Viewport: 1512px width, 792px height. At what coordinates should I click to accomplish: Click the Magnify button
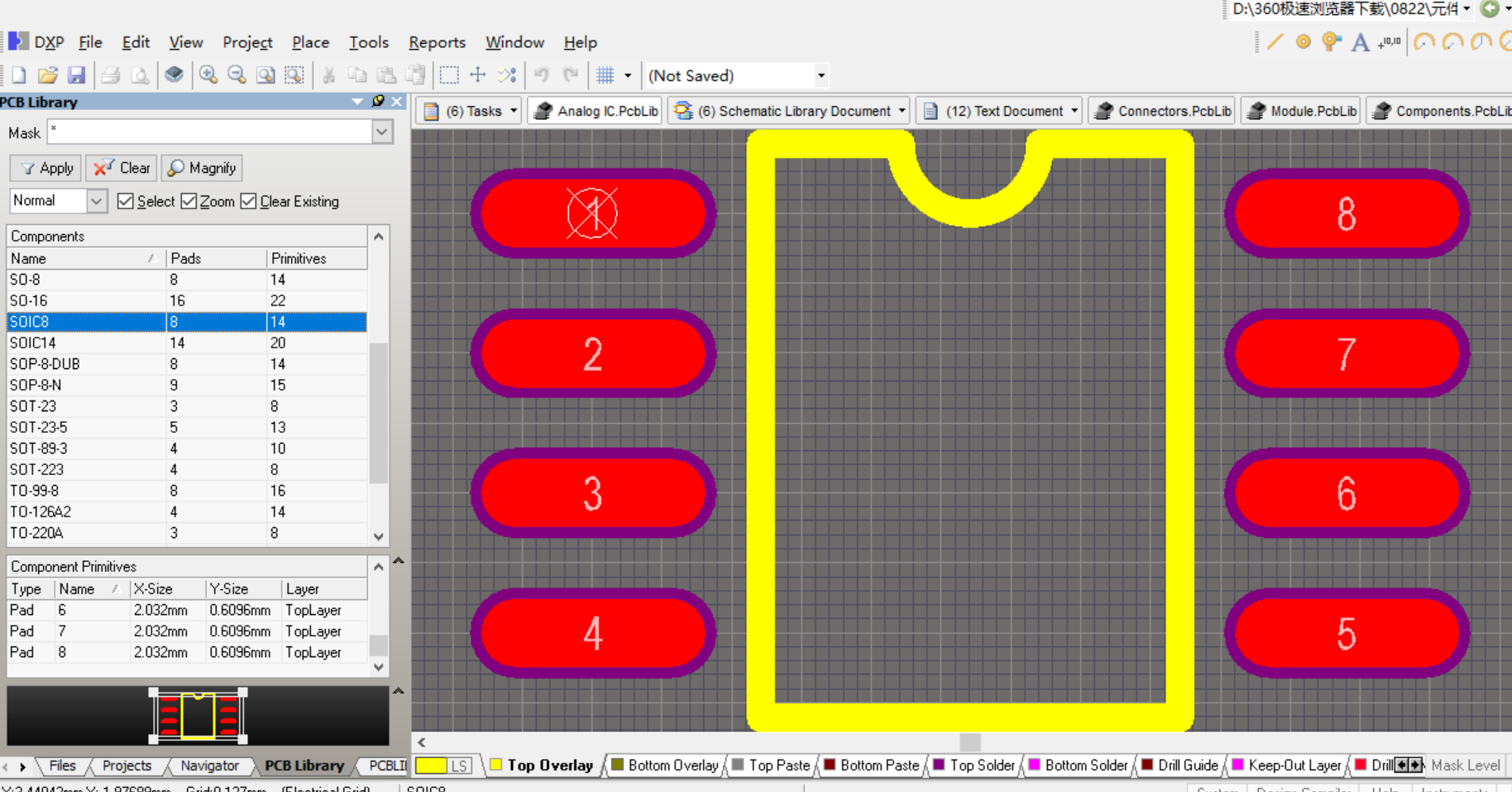pyautogui.click(x=202, y=168)
